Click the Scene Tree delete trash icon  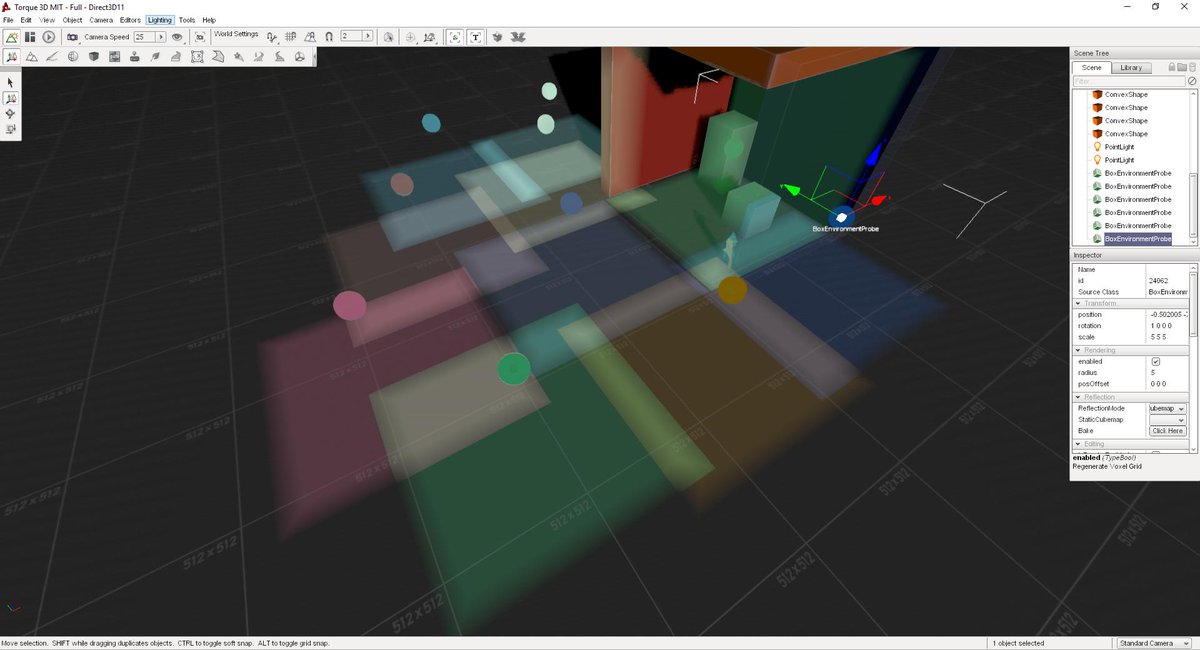tap(1192, 67)
